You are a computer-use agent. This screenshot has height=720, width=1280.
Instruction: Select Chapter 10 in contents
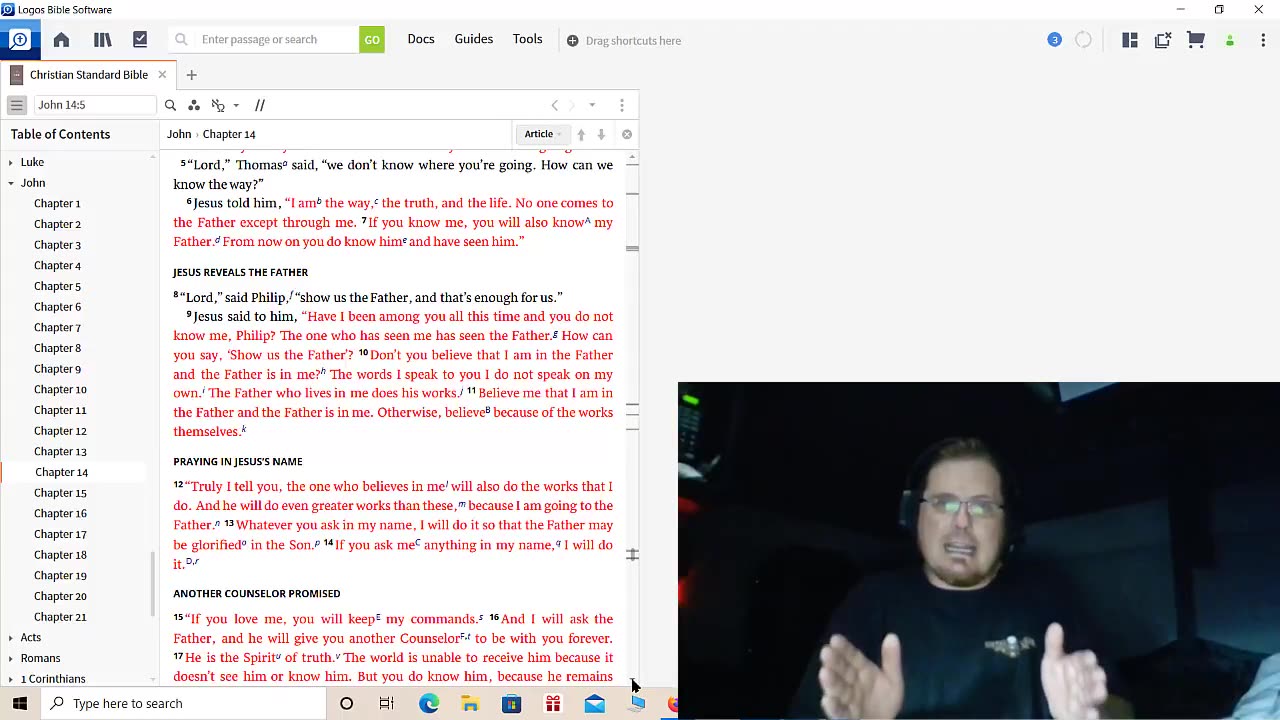click(x=60, y=390)
